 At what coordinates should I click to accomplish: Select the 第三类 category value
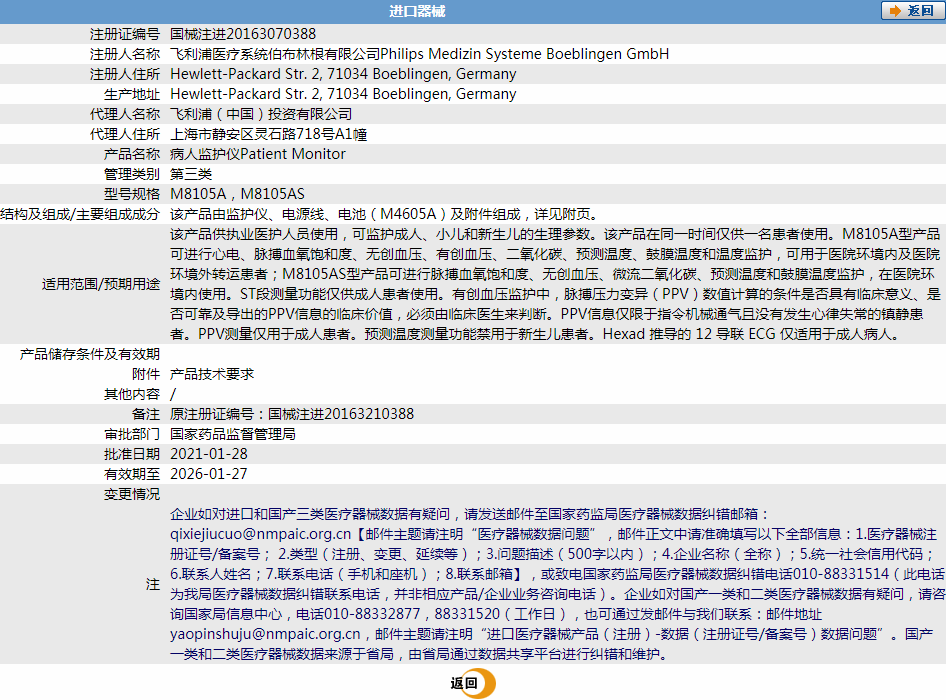click(x=191, y=174)
